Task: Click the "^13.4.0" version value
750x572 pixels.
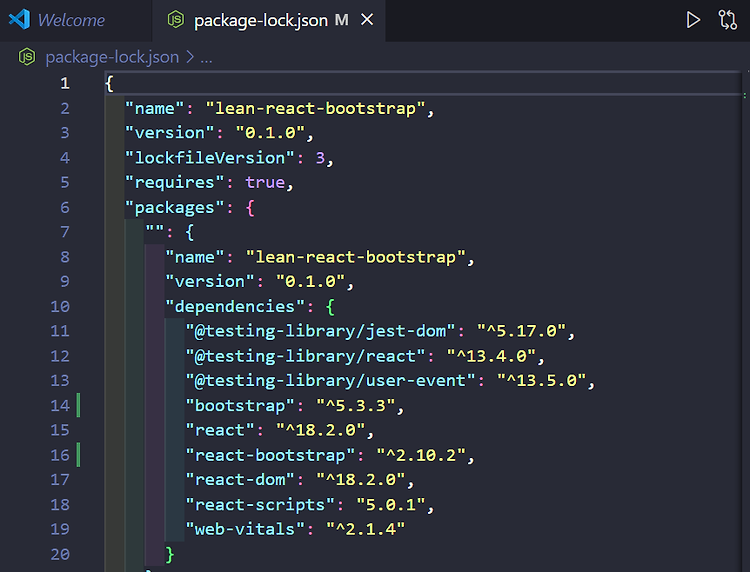Action: 491,356
